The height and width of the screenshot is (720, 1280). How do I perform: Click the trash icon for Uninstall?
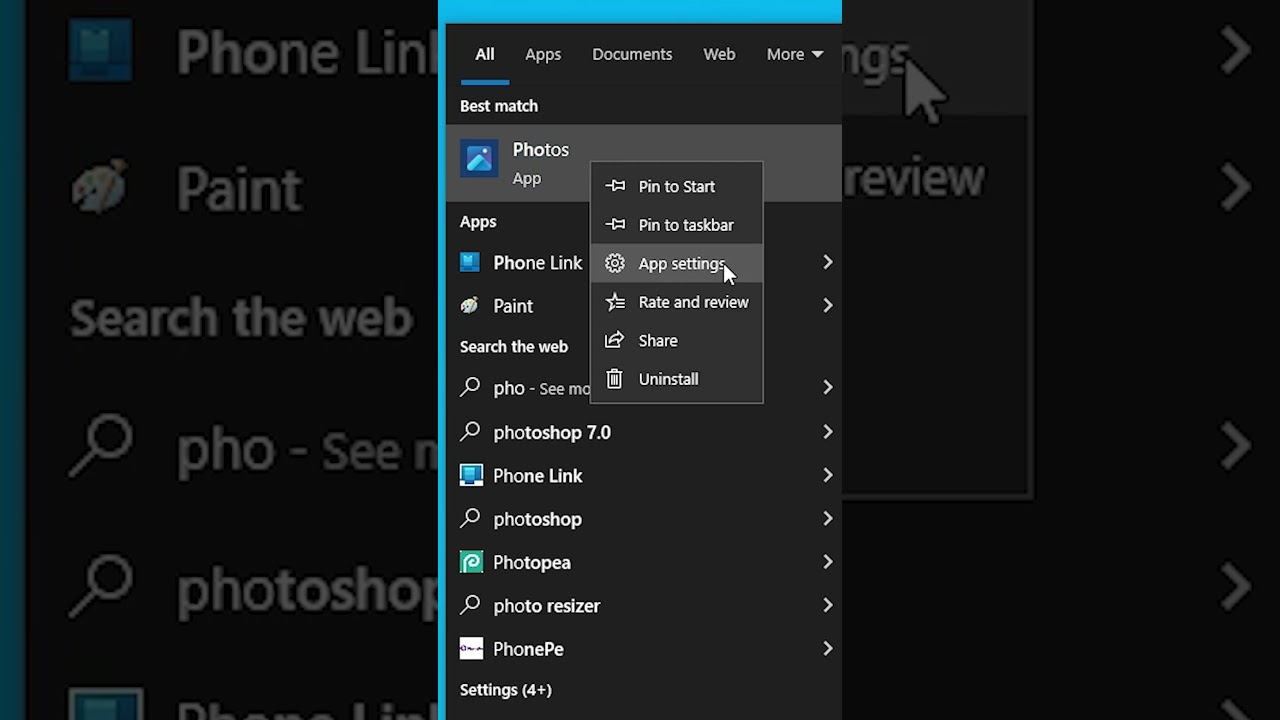pyautogui.click(x=615, y=379)
